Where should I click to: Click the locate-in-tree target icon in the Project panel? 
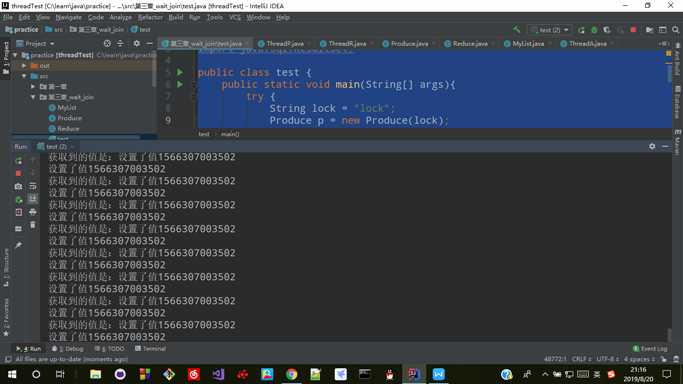click(x=107, y=44)
